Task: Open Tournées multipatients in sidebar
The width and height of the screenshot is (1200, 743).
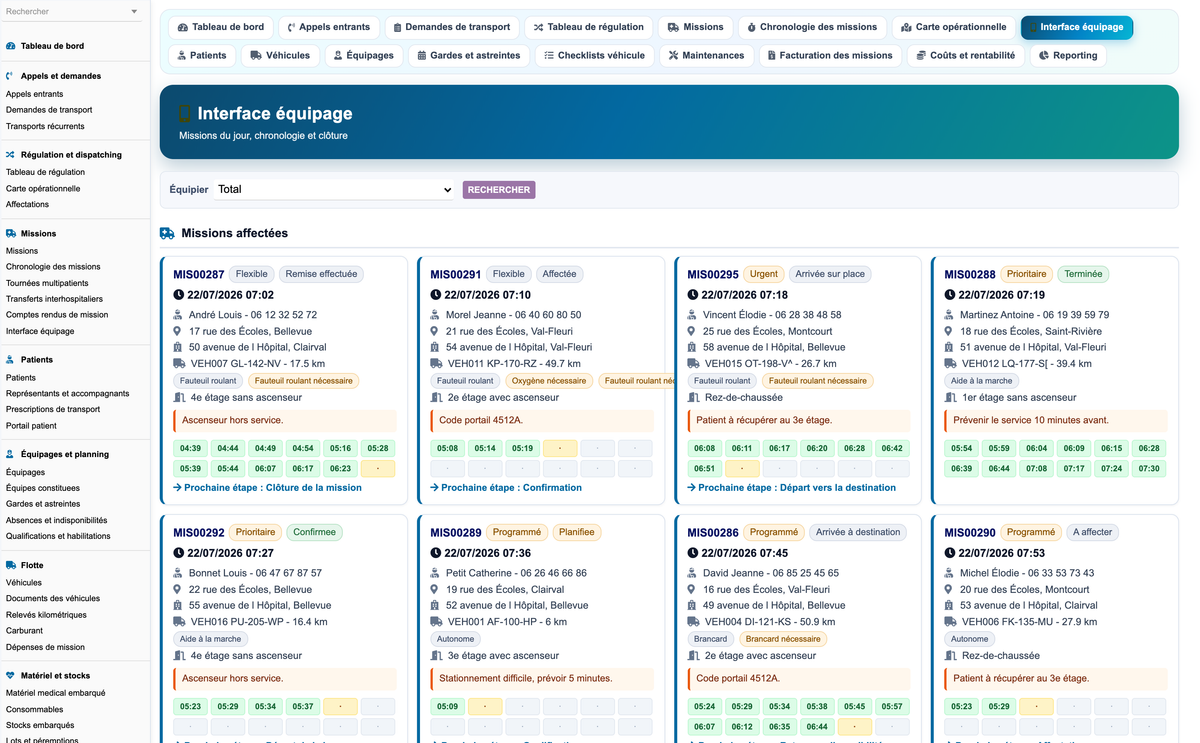Action: point(47,283)
